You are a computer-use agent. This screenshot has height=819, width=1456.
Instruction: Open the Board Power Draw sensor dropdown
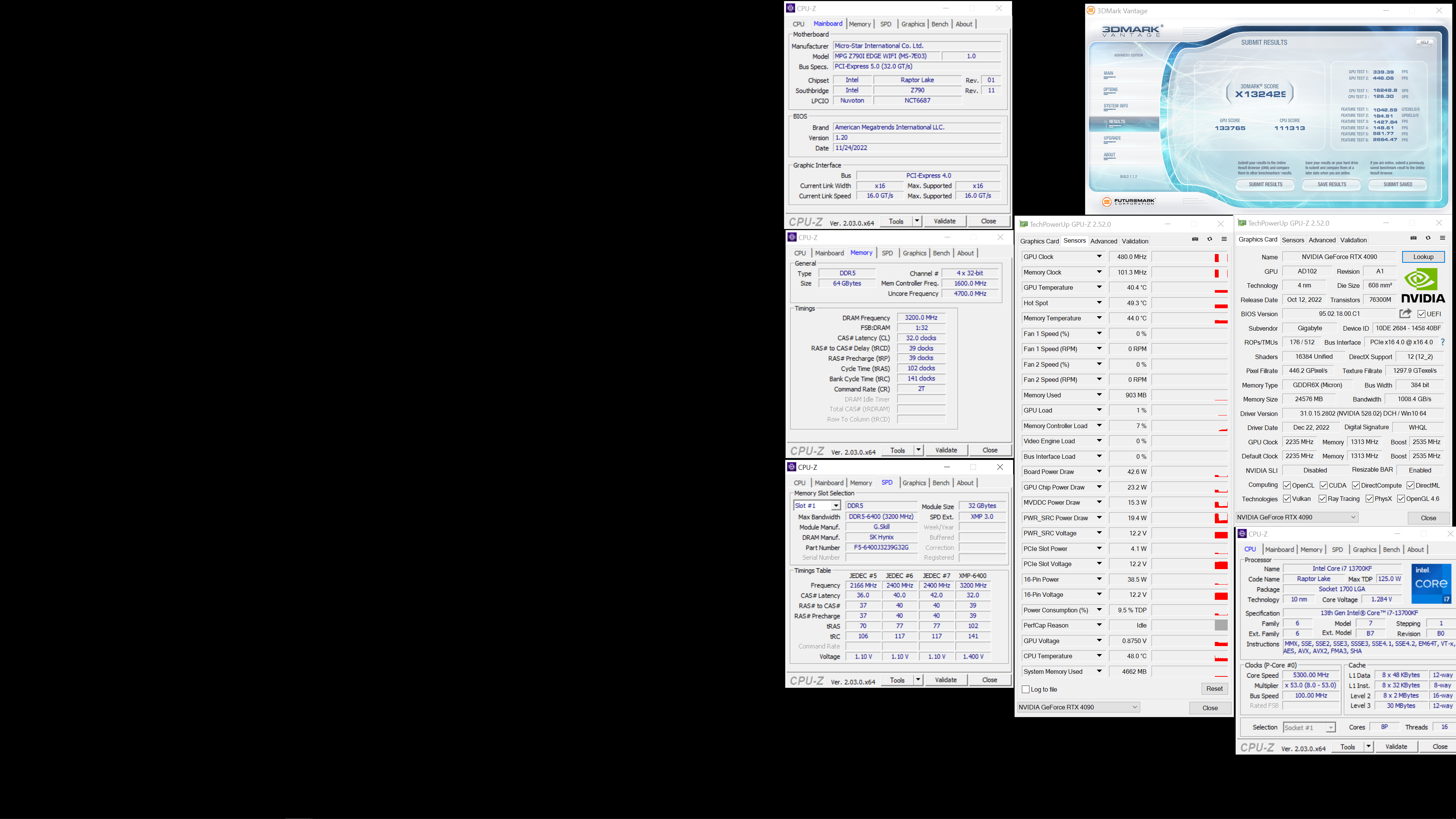coord(1099,471)
